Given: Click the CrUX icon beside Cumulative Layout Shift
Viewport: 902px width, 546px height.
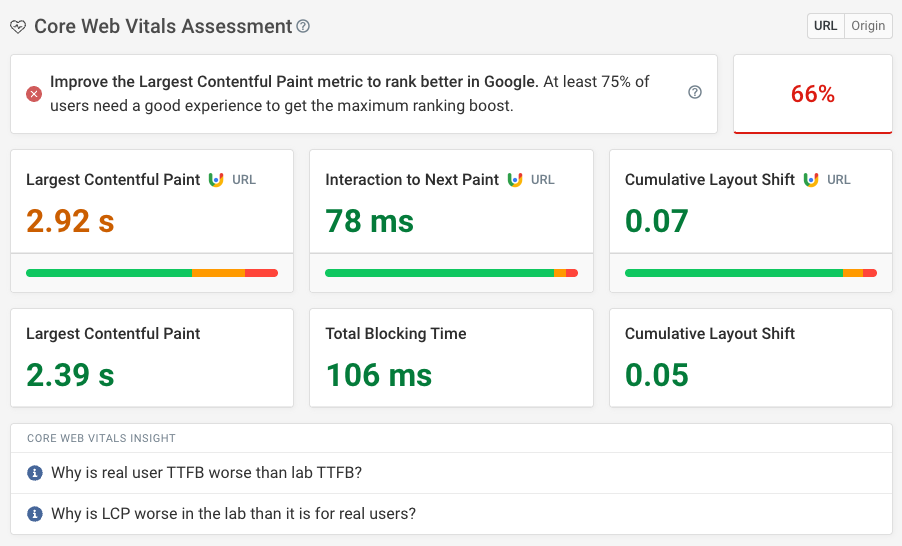Looking at the screenshot, I should (x=810, y=180).
